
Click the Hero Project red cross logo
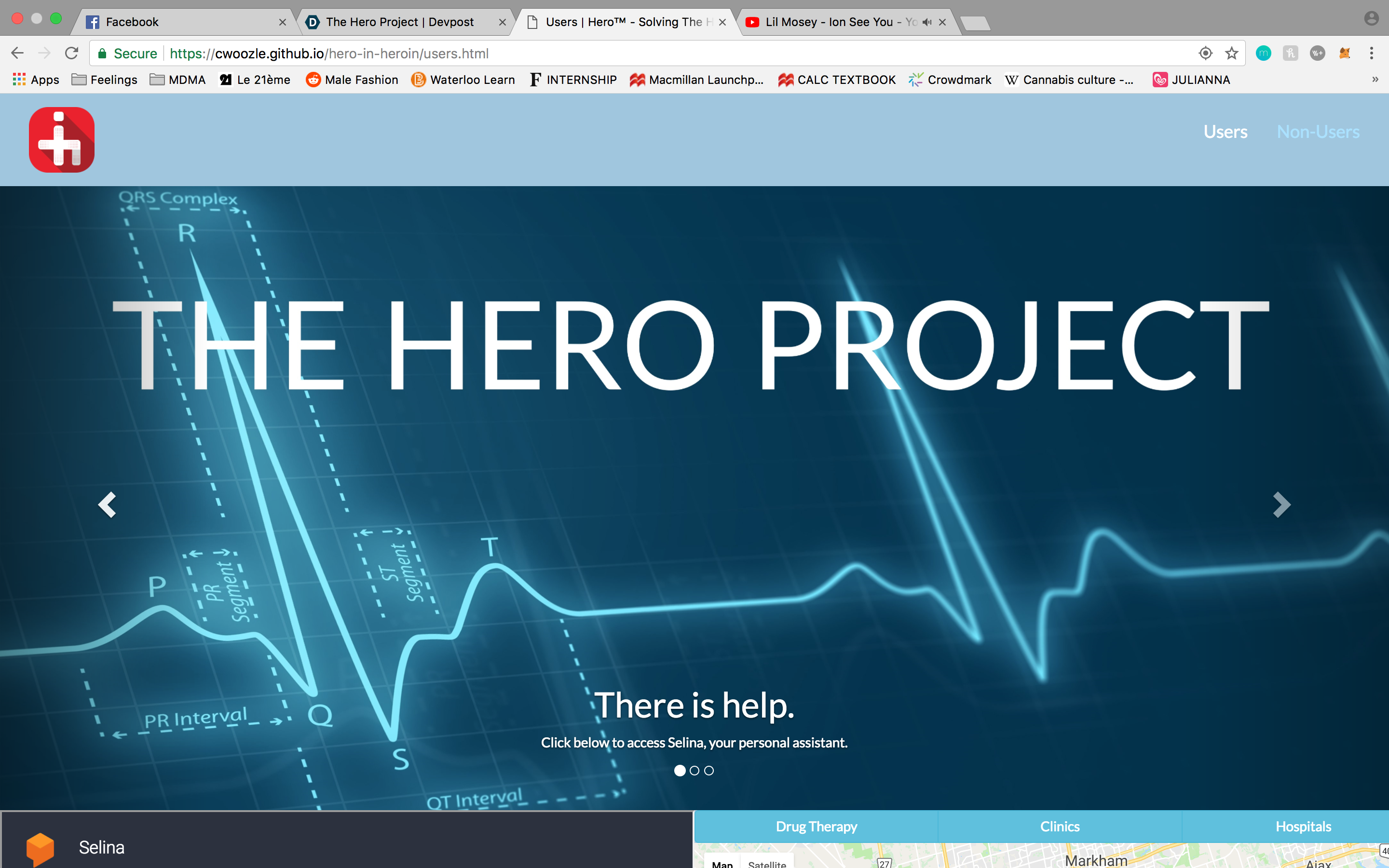coord(62,139)
